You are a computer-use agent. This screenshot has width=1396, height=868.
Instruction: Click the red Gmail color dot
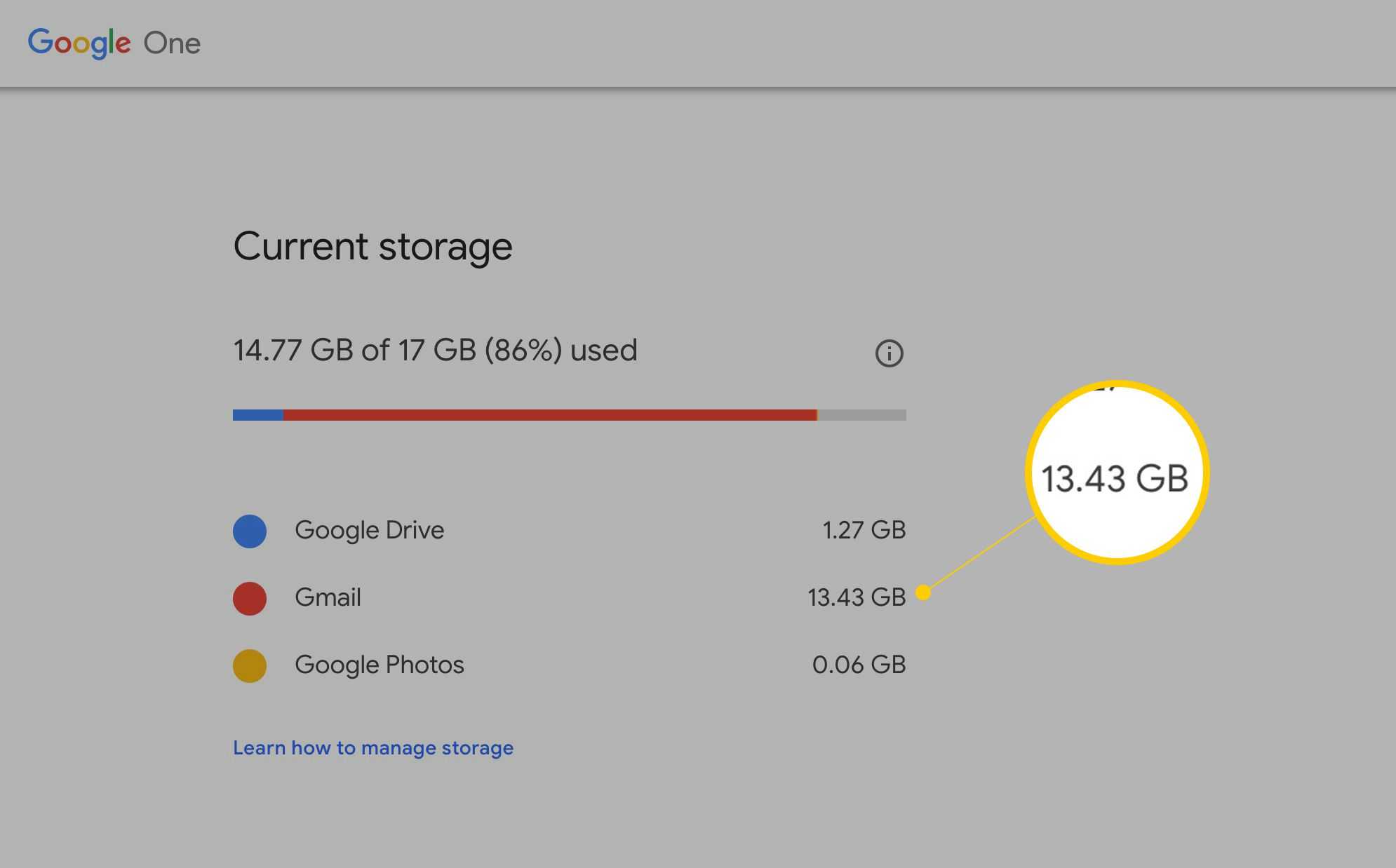pos(250,598)
